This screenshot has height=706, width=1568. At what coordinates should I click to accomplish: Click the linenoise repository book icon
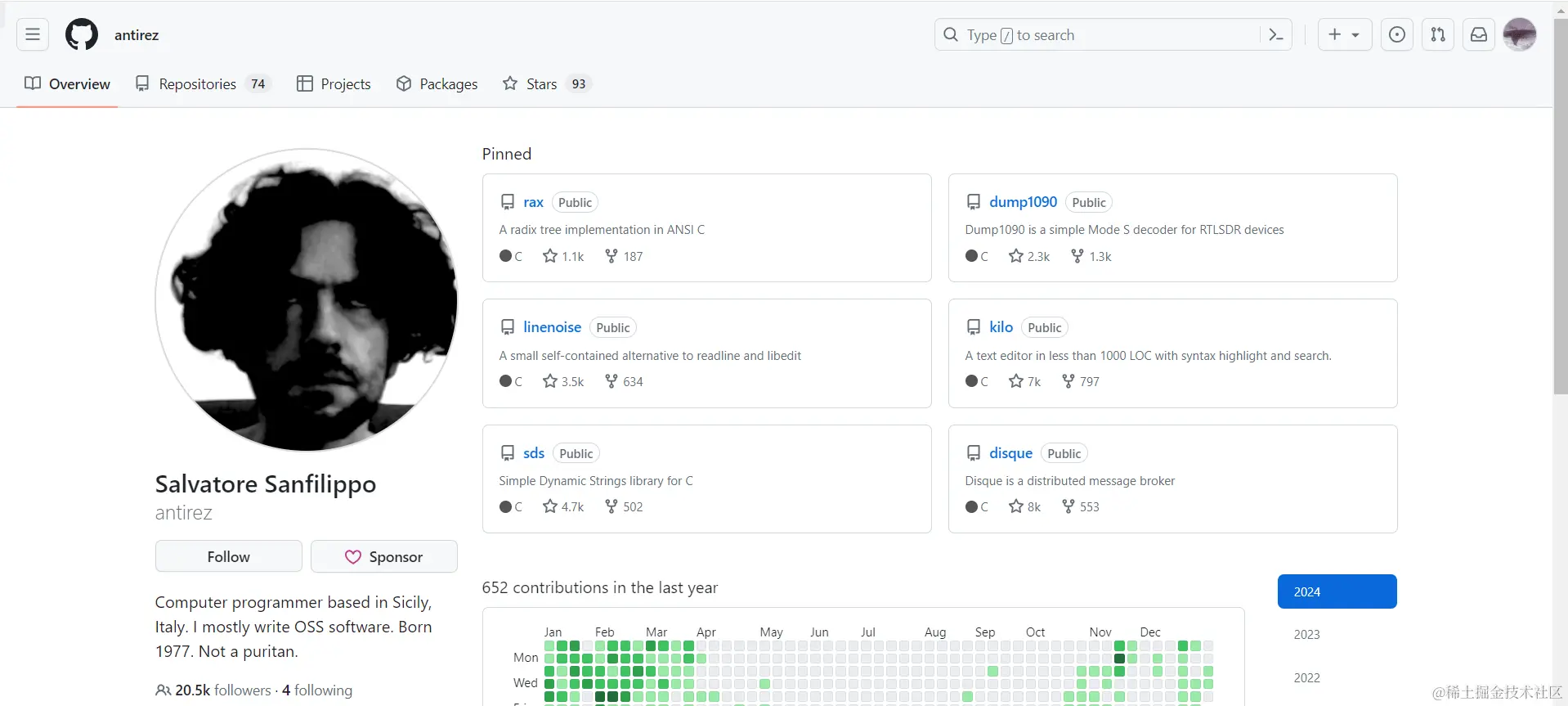[x=508, y=327]
